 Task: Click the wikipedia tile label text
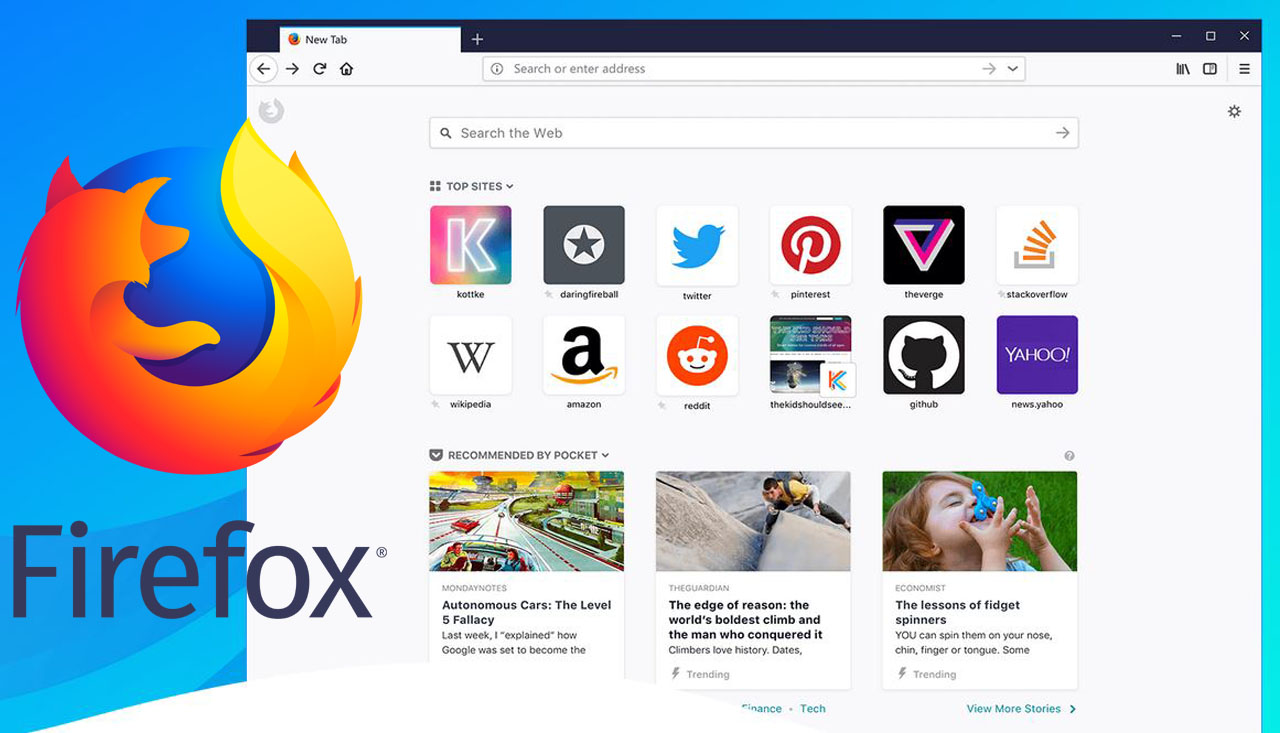pos(470,405)
